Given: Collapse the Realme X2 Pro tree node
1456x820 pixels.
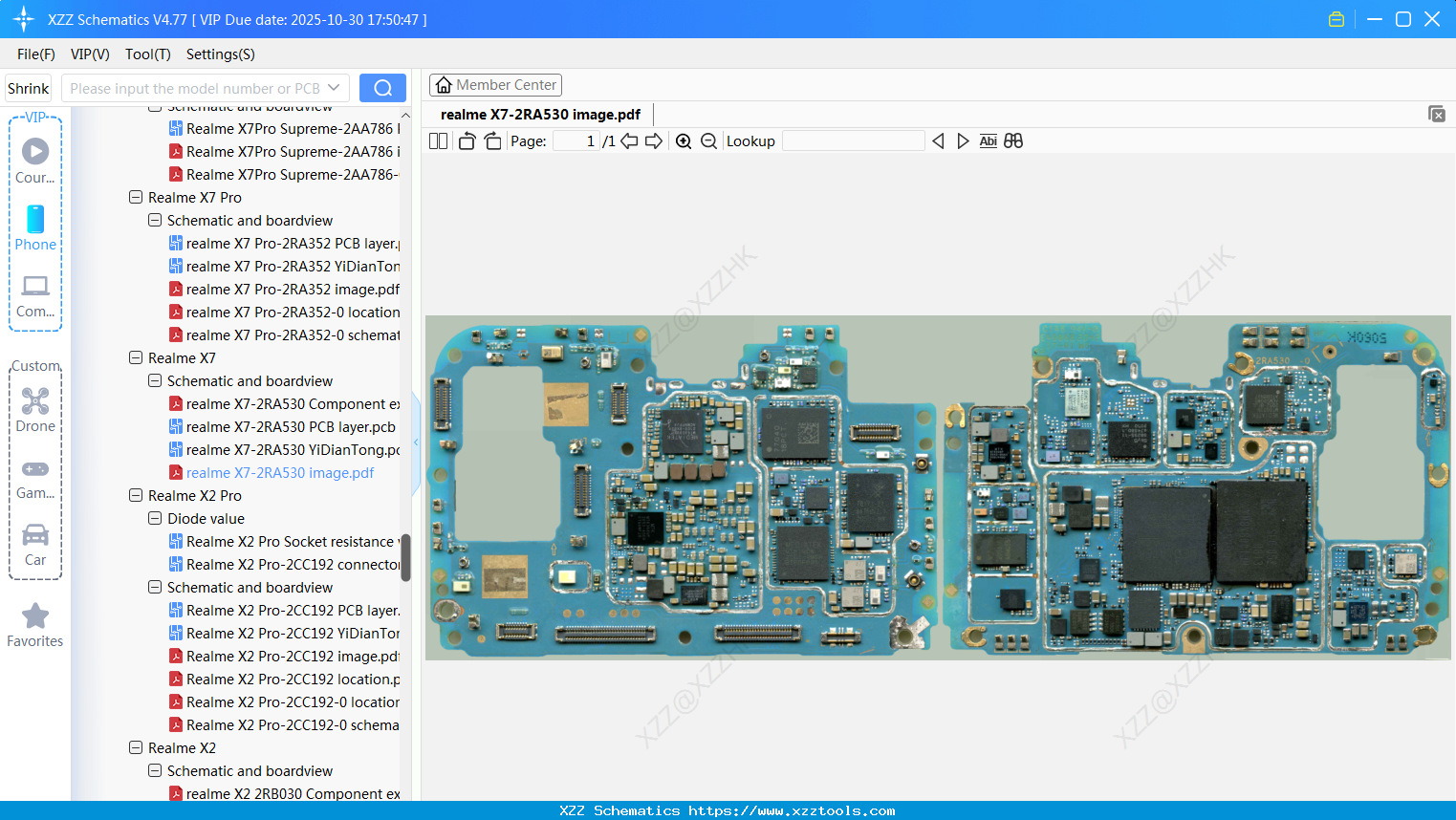Looking at the screenshot, I should (x=136, y=496).
